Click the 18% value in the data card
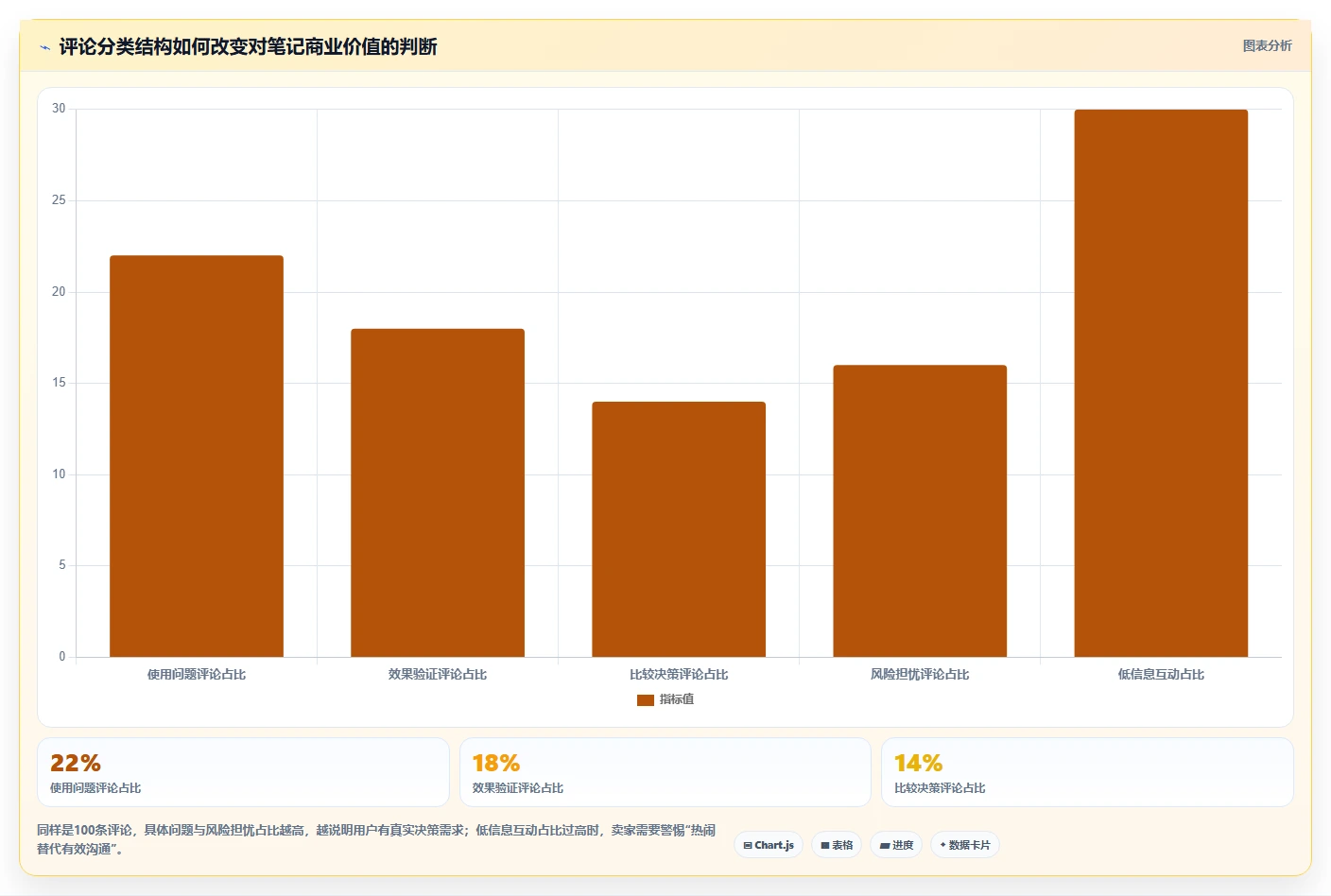The height and width of the screenshot is (896, 1331). [496, 763]
